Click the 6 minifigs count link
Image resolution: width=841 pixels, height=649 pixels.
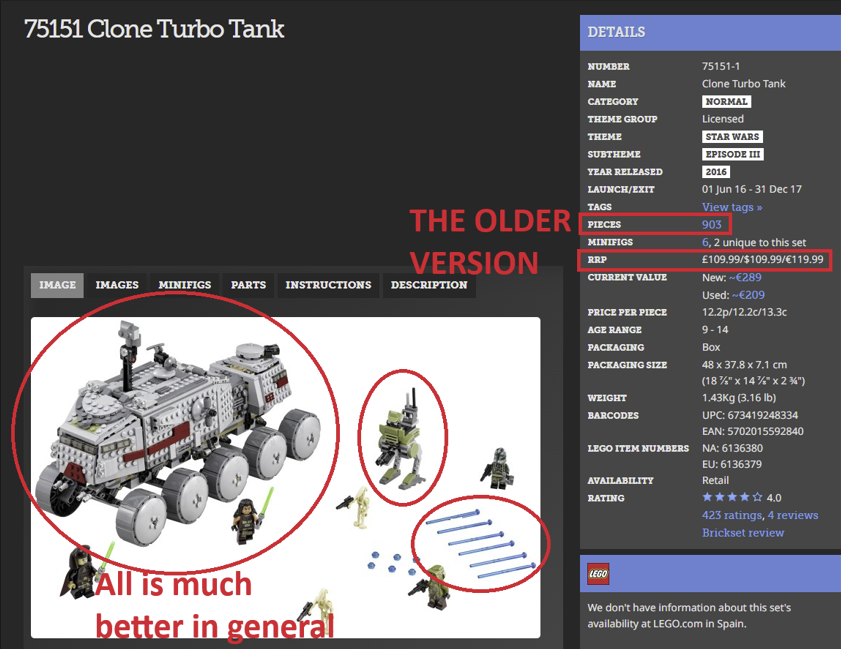coord(705,242)
